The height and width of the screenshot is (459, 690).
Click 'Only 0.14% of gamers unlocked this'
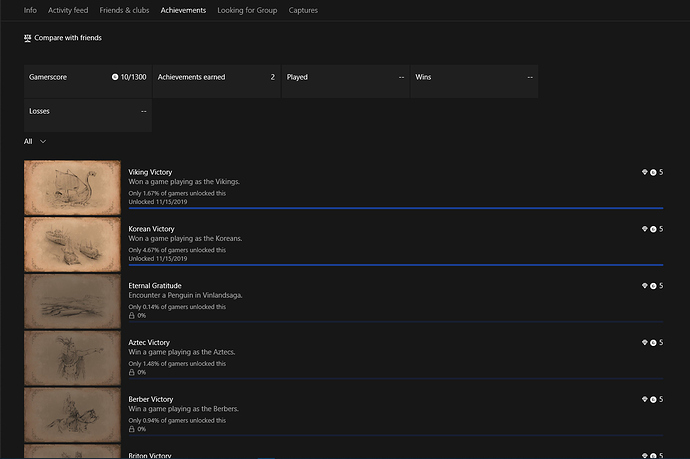[177, 307]
